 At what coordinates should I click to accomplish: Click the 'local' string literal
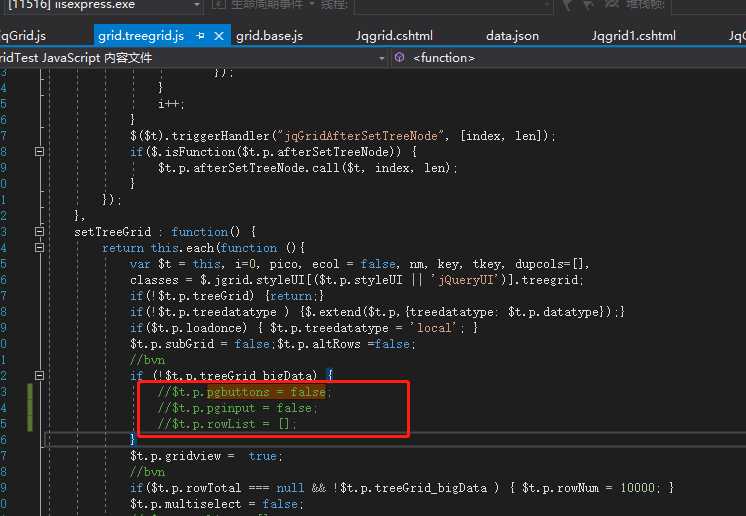coord(437,328)
